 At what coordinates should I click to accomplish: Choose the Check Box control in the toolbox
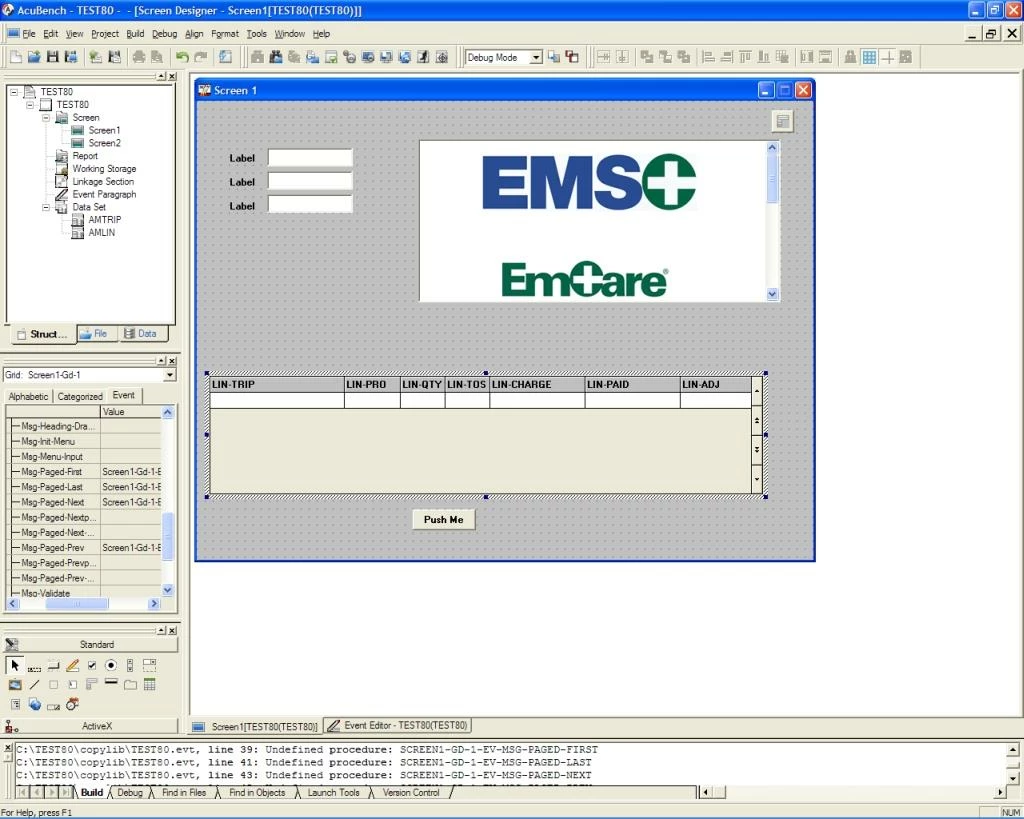point(91,666)
